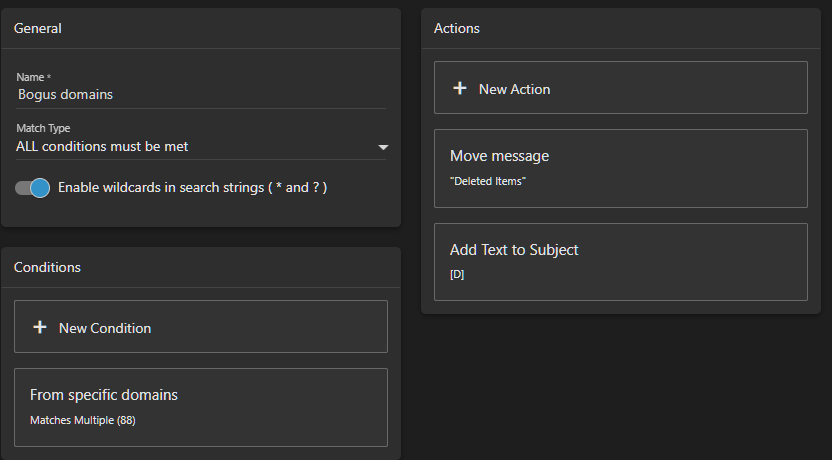Click the [D] subject text value

457,274
